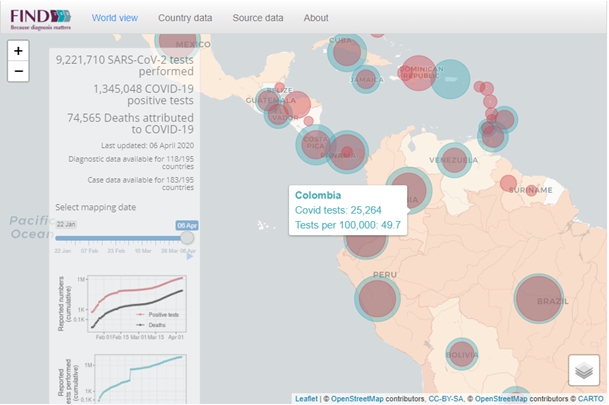Screen dimensions: 609x405
Task: Click 'Covid tests: 25,264' popup text
Action: (x=338, y=210)
